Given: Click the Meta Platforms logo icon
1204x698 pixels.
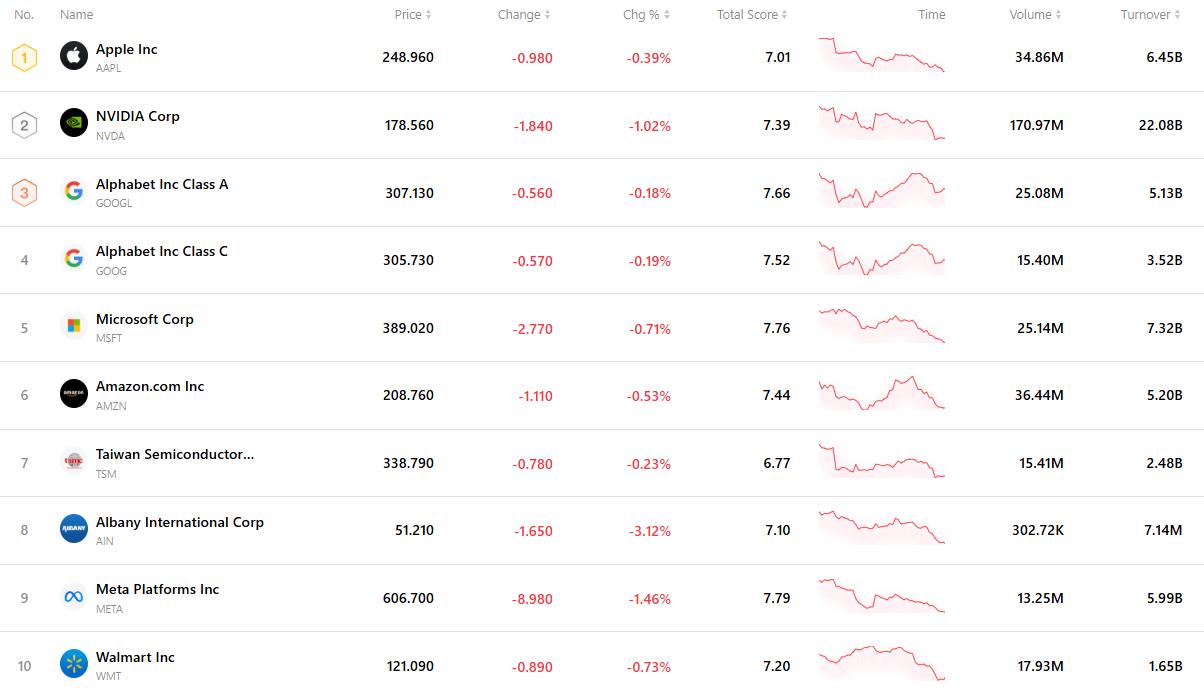Looking at the screenshot, I should coord(74,597).
